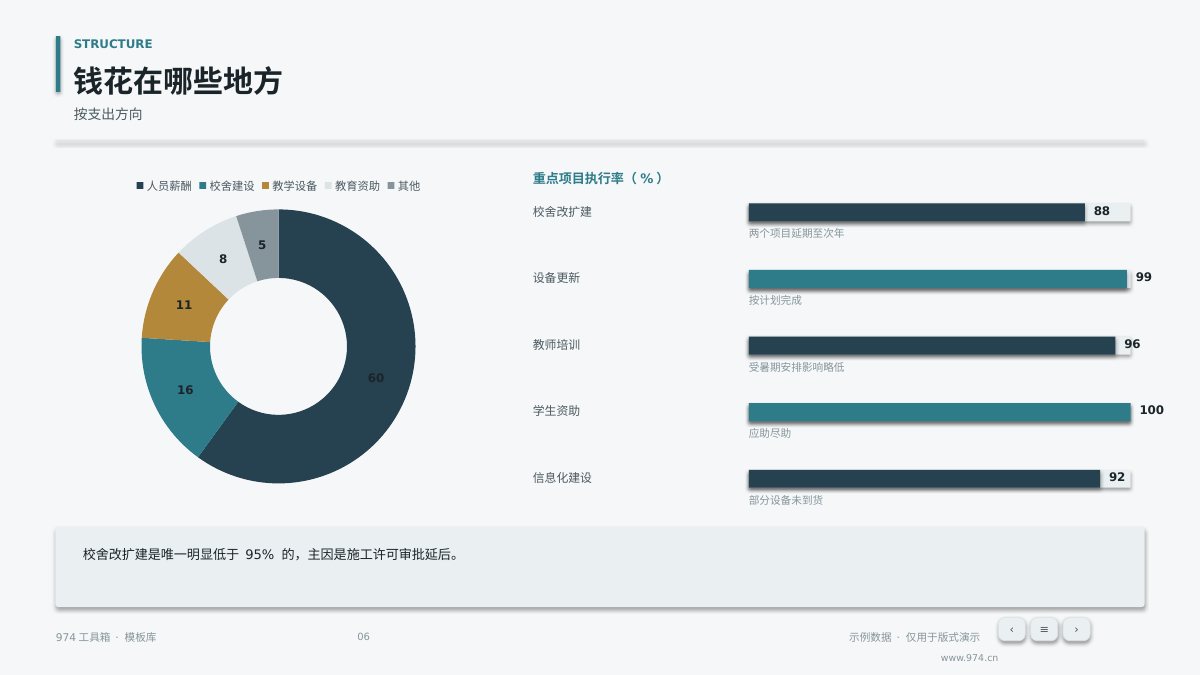This screenshot has width=1200, height=675.
Task: Click the page number 06 in footer
Action: coord(363,637)
